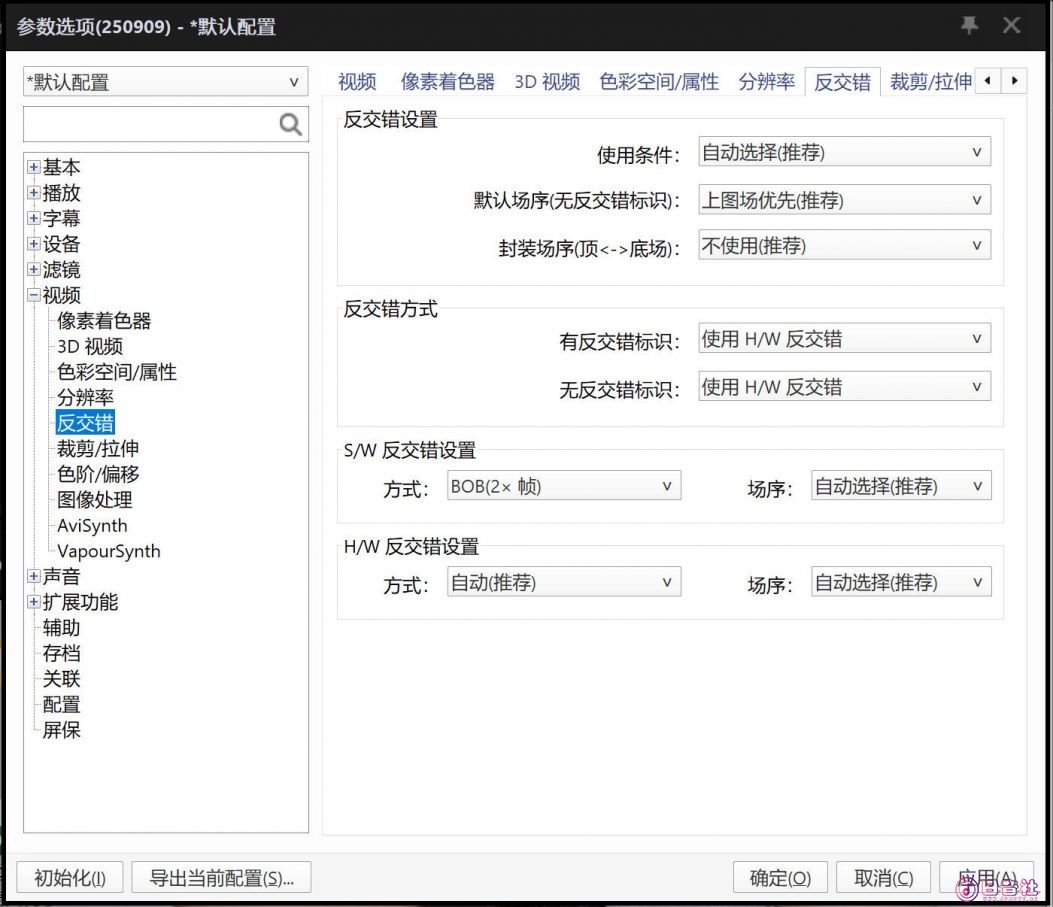The image size is (1053, 907).
Task: Click the left arrow to scroll tabs
Action: coord(989,80)
